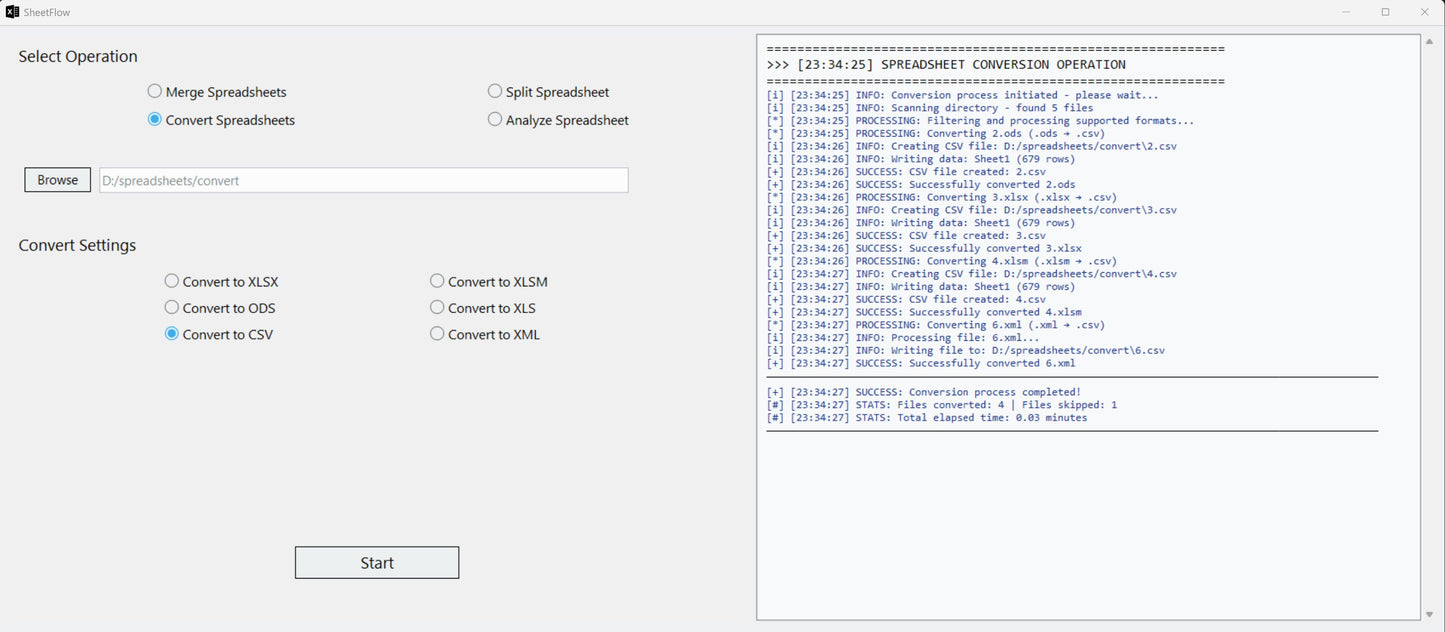Viewport: 1445px width, 632px height.
Task: Enable Convert to XLSX output format
Action: click(171, 281)
